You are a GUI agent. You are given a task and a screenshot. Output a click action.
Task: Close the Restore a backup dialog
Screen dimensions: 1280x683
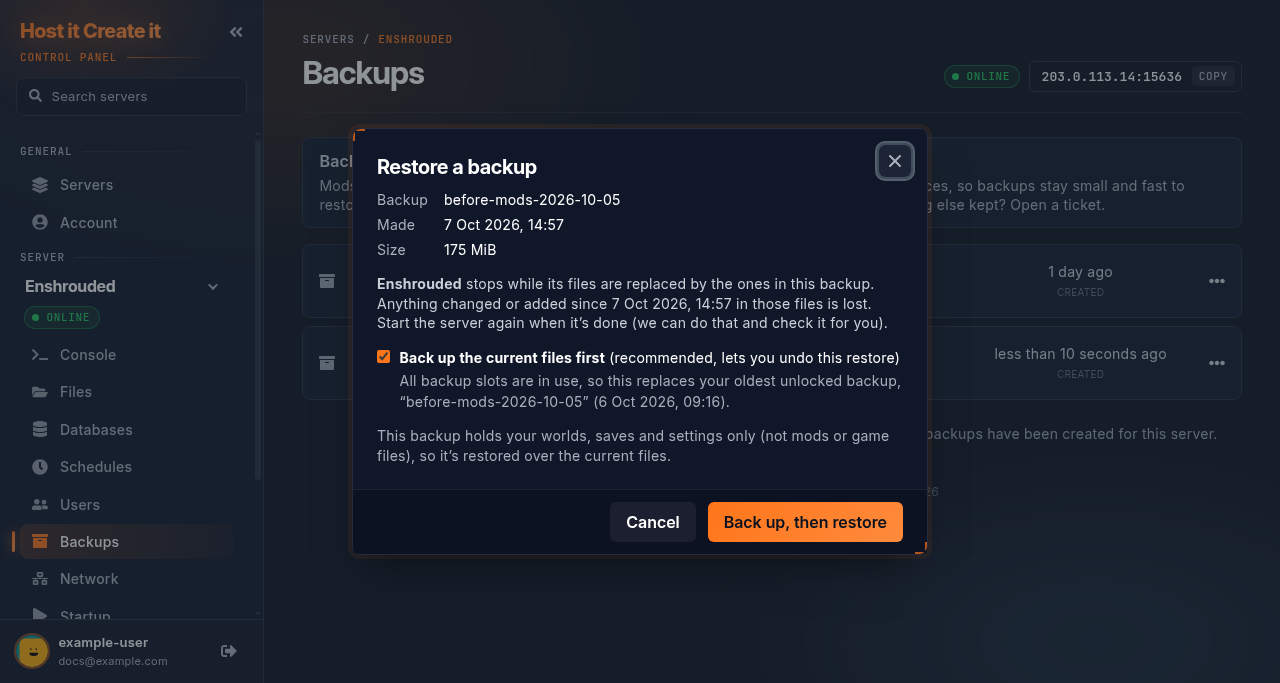tap(895, 161)
